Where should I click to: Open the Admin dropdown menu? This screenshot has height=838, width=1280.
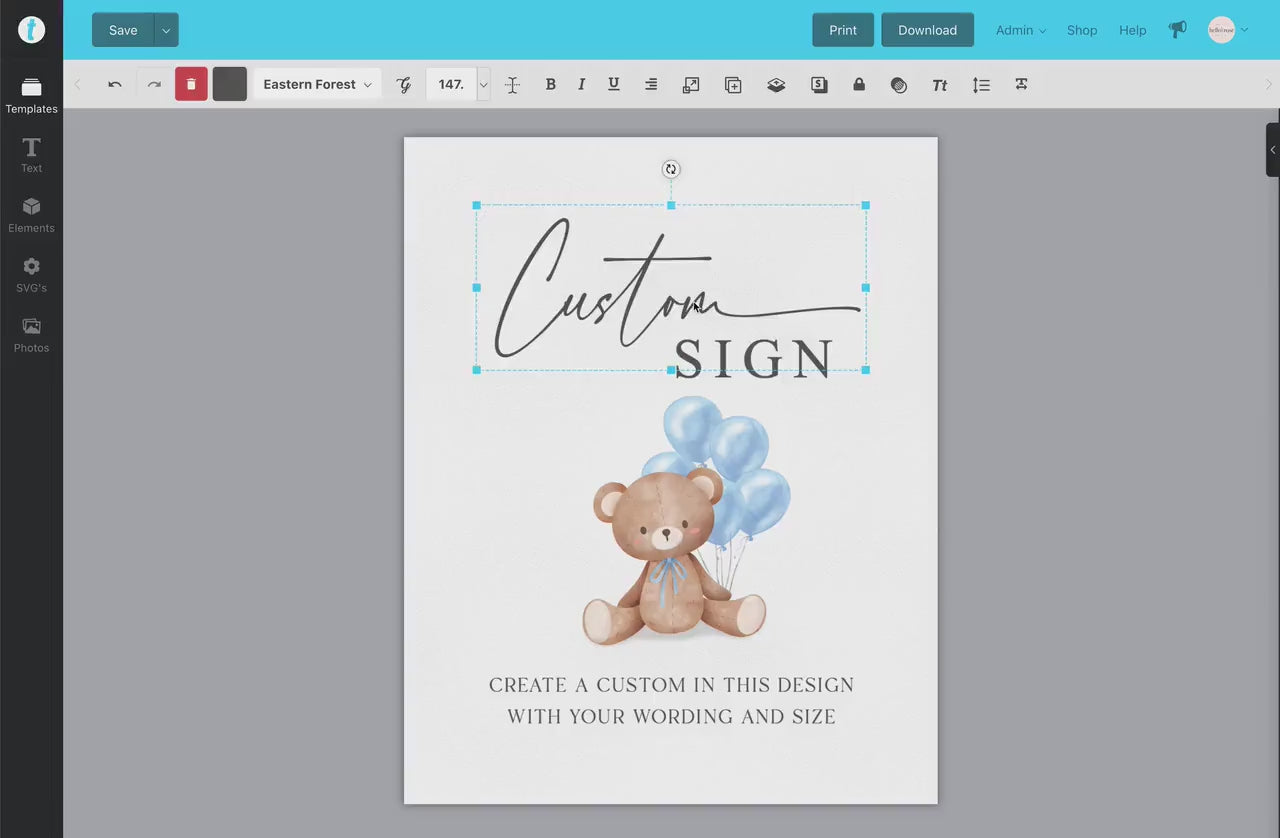1020,30
